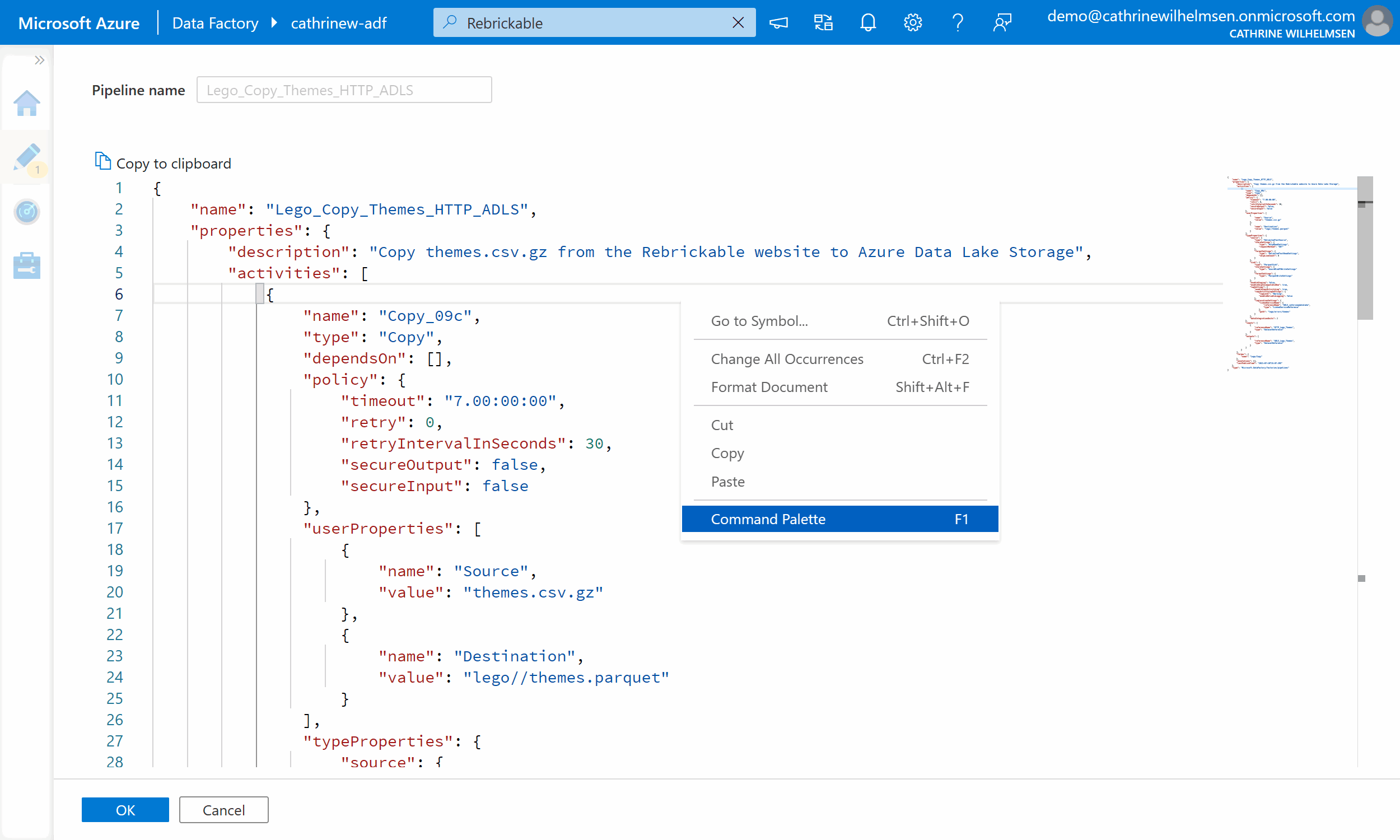
Task: Click the announcements megaphone icon
Action: [778, 22]
